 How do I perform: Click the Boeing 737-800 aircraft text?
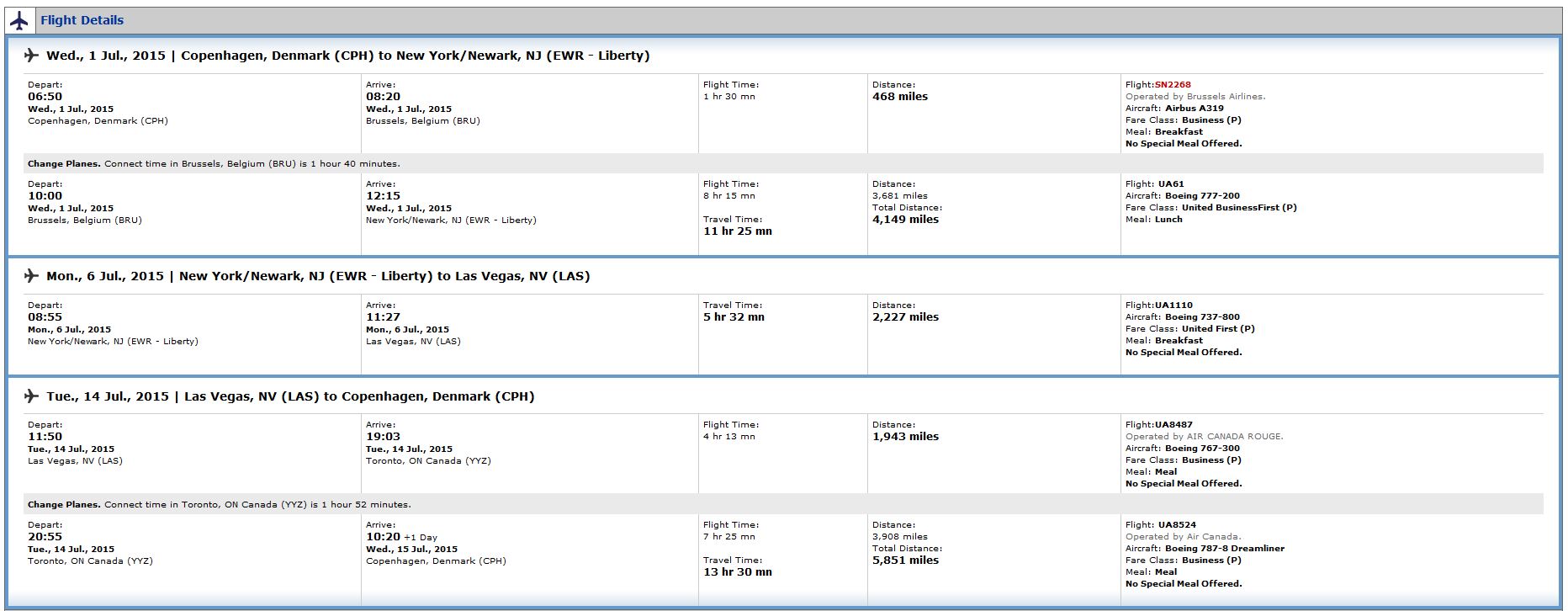click(x=1202, y=317)
